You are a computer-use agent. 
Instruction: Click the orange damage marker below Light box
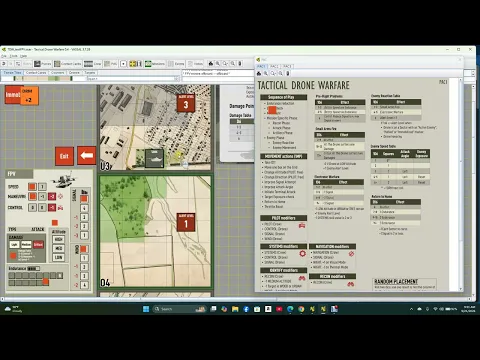click(x=13, y=256)
